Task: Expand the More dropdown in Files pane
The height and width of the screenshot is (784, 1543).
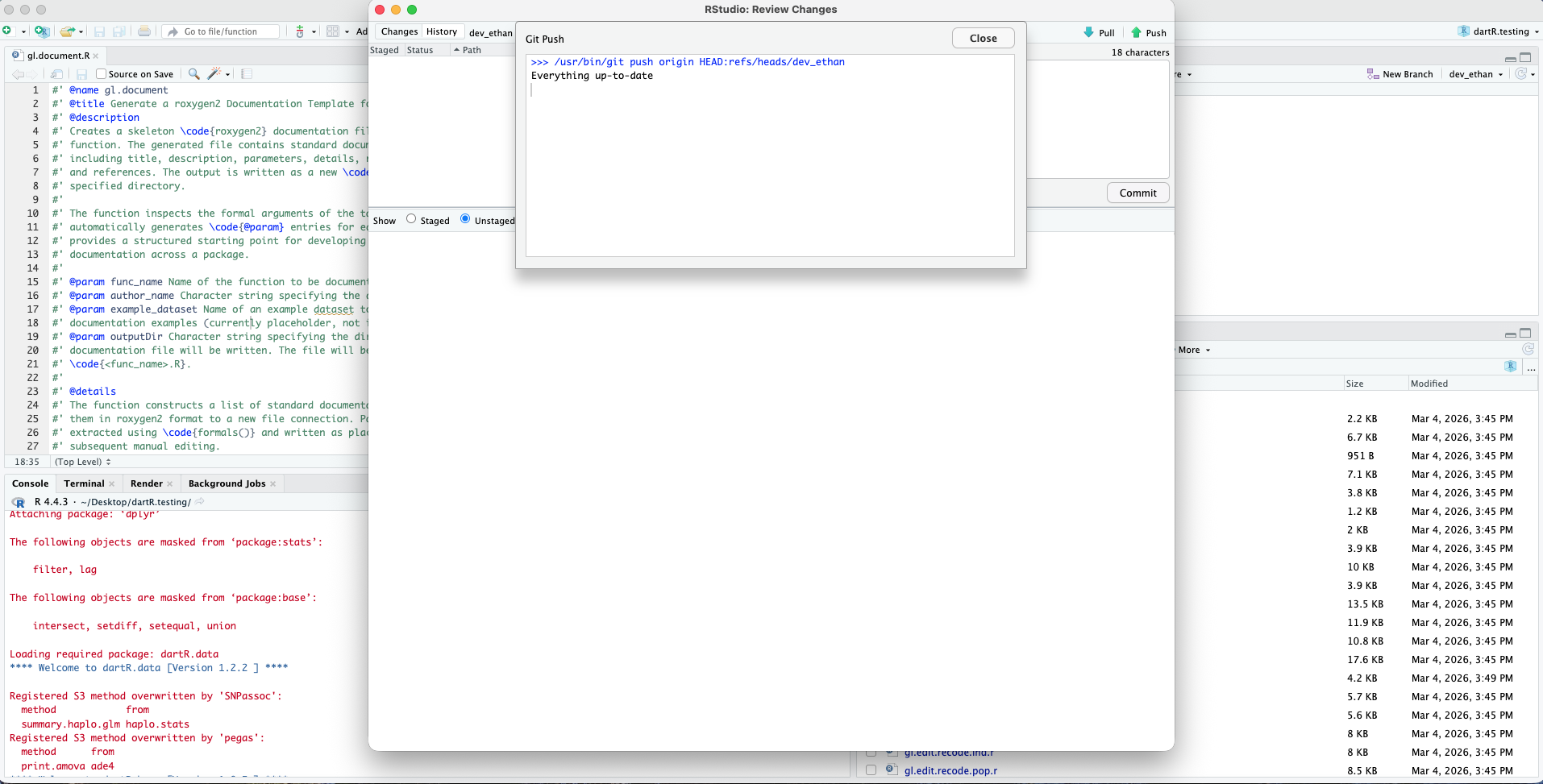Action: pyautogui.click(x=1194, y=350)
